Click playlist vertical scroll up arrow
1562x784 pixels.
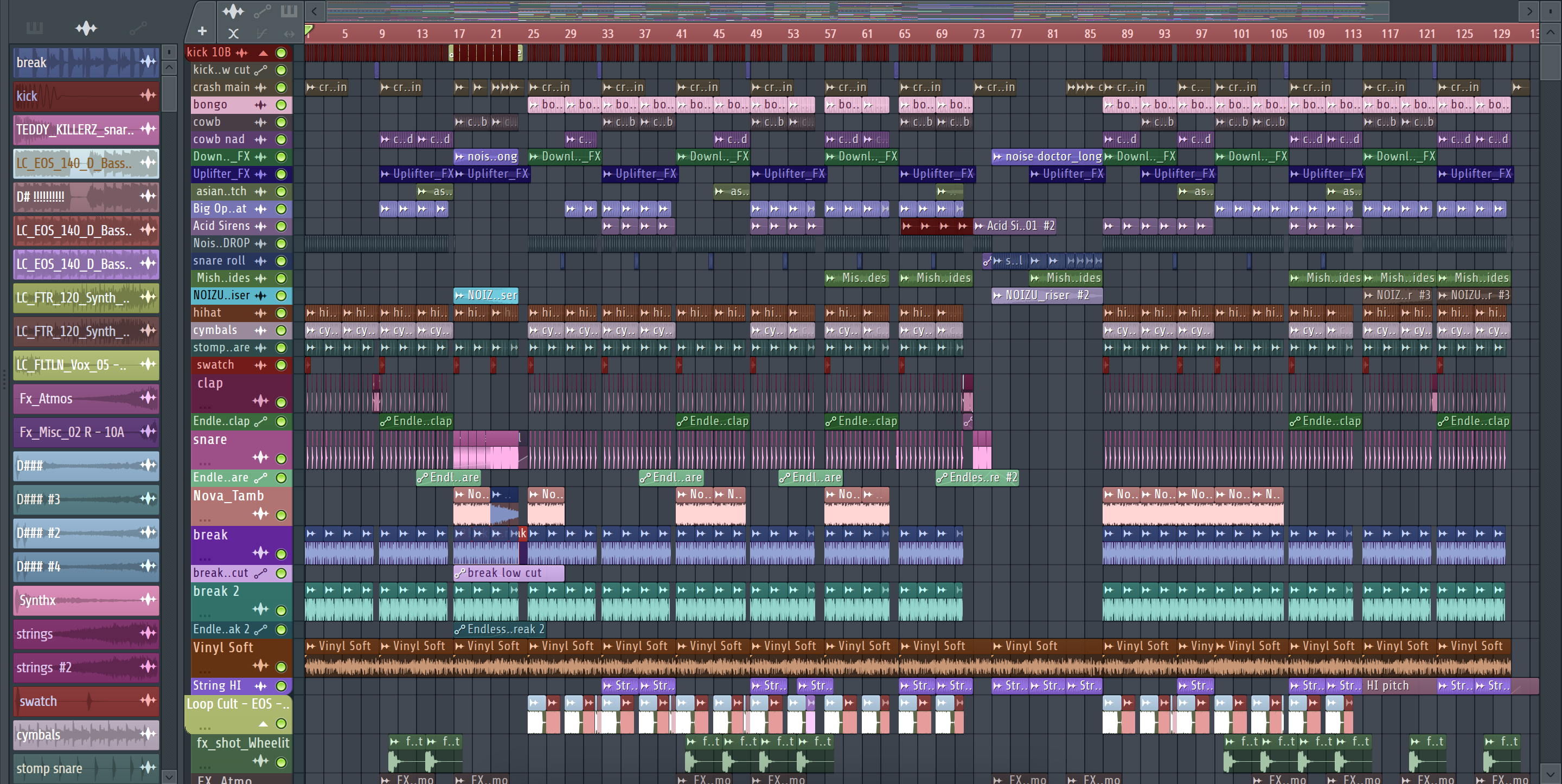click(1551, 33)
